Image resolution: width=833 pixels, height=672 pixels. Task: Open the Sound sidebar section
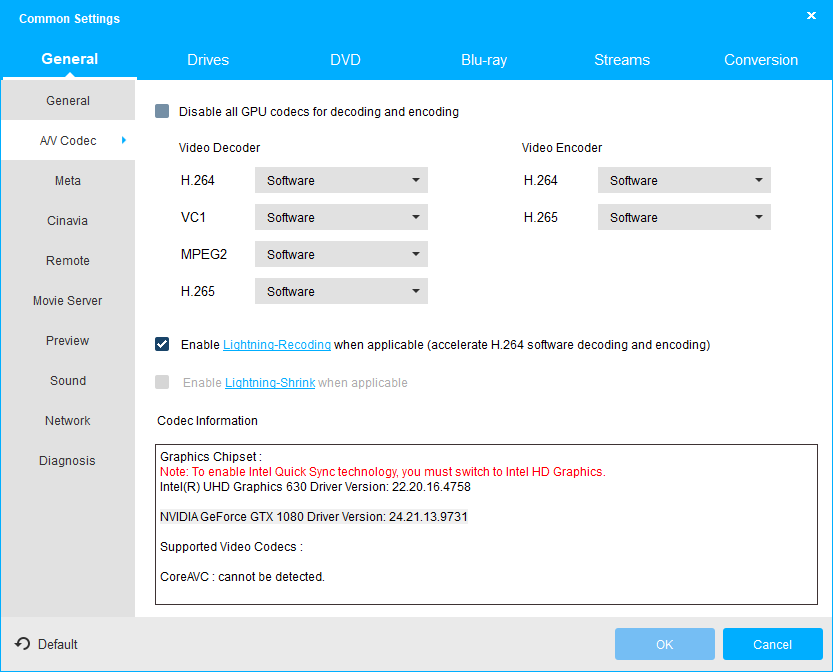coord(68,380)
